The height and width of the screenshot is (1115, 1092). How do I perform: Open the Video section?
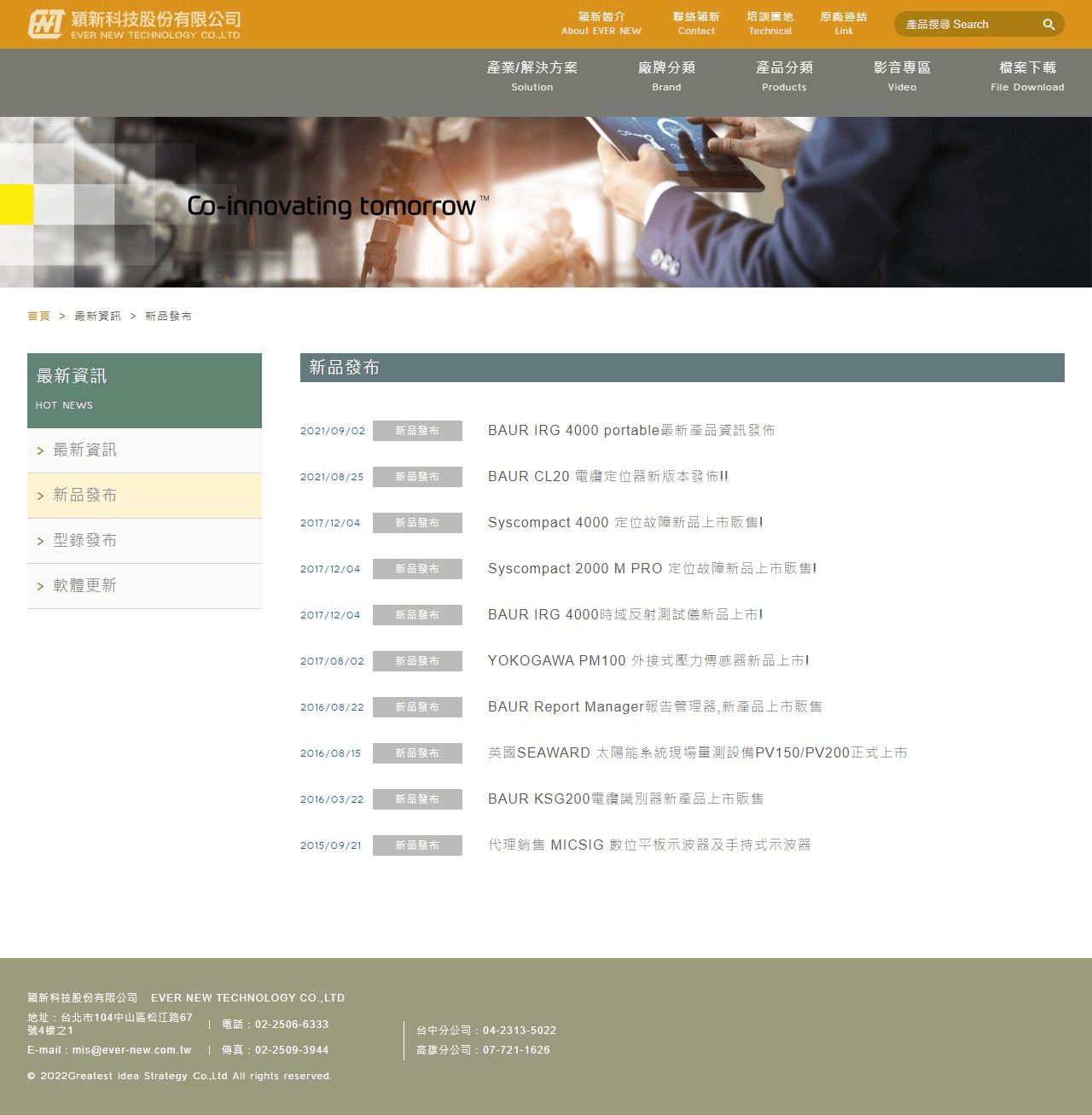coord(902,76)
